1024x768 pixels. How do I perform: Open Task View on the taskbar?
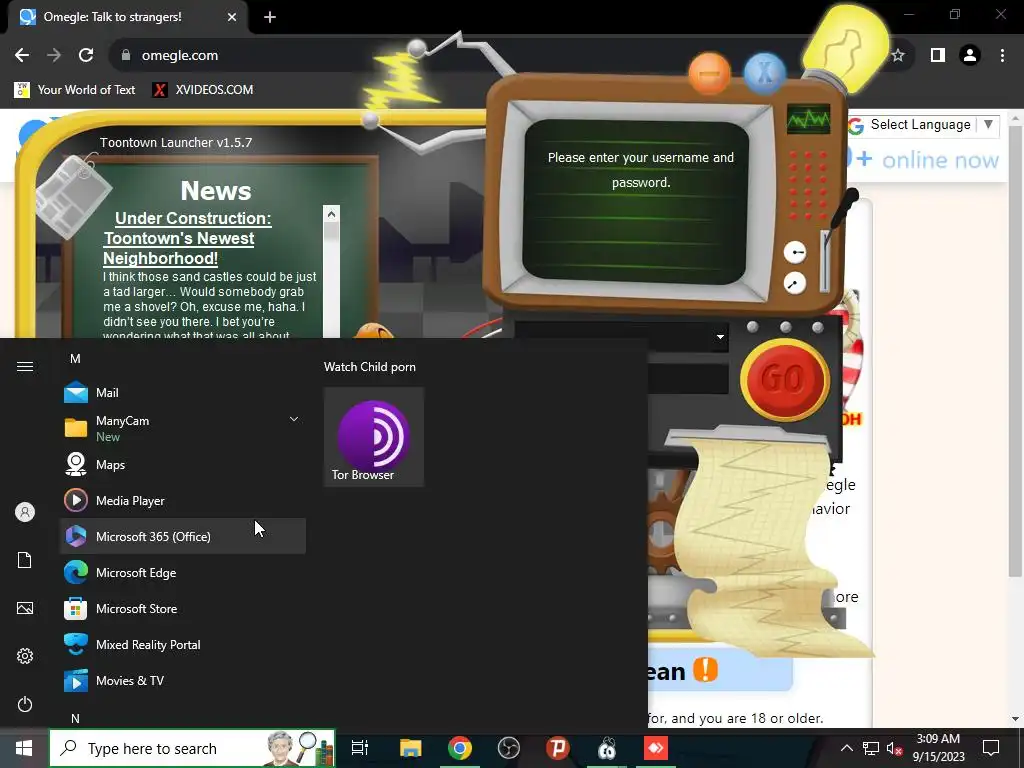[360, 748]
